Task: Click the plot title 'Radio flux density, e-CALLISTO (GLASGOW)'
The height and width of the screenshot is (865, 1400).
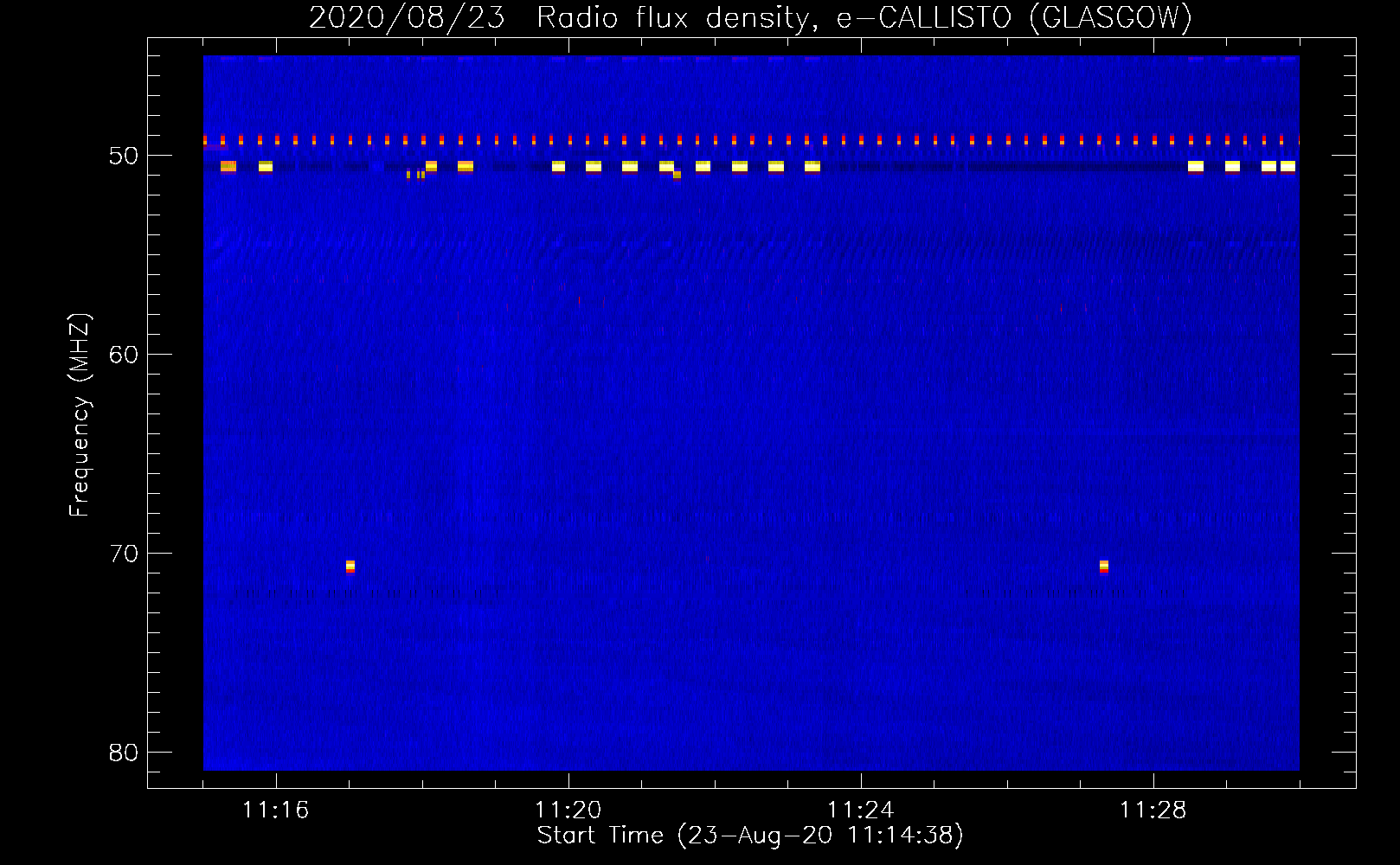Action: (864, 17)
